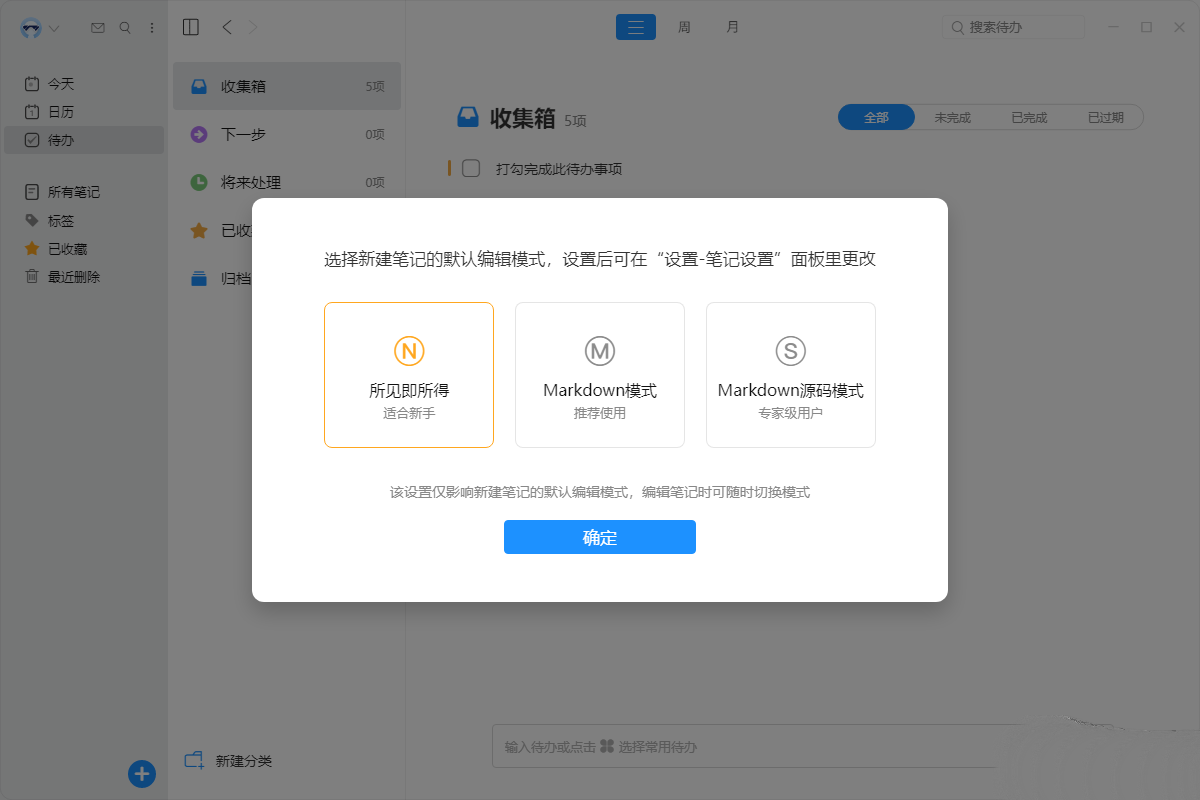Toggle the sidebar panel layout icon
This screenshot has height=800, width=1200.
coord(191,27)
